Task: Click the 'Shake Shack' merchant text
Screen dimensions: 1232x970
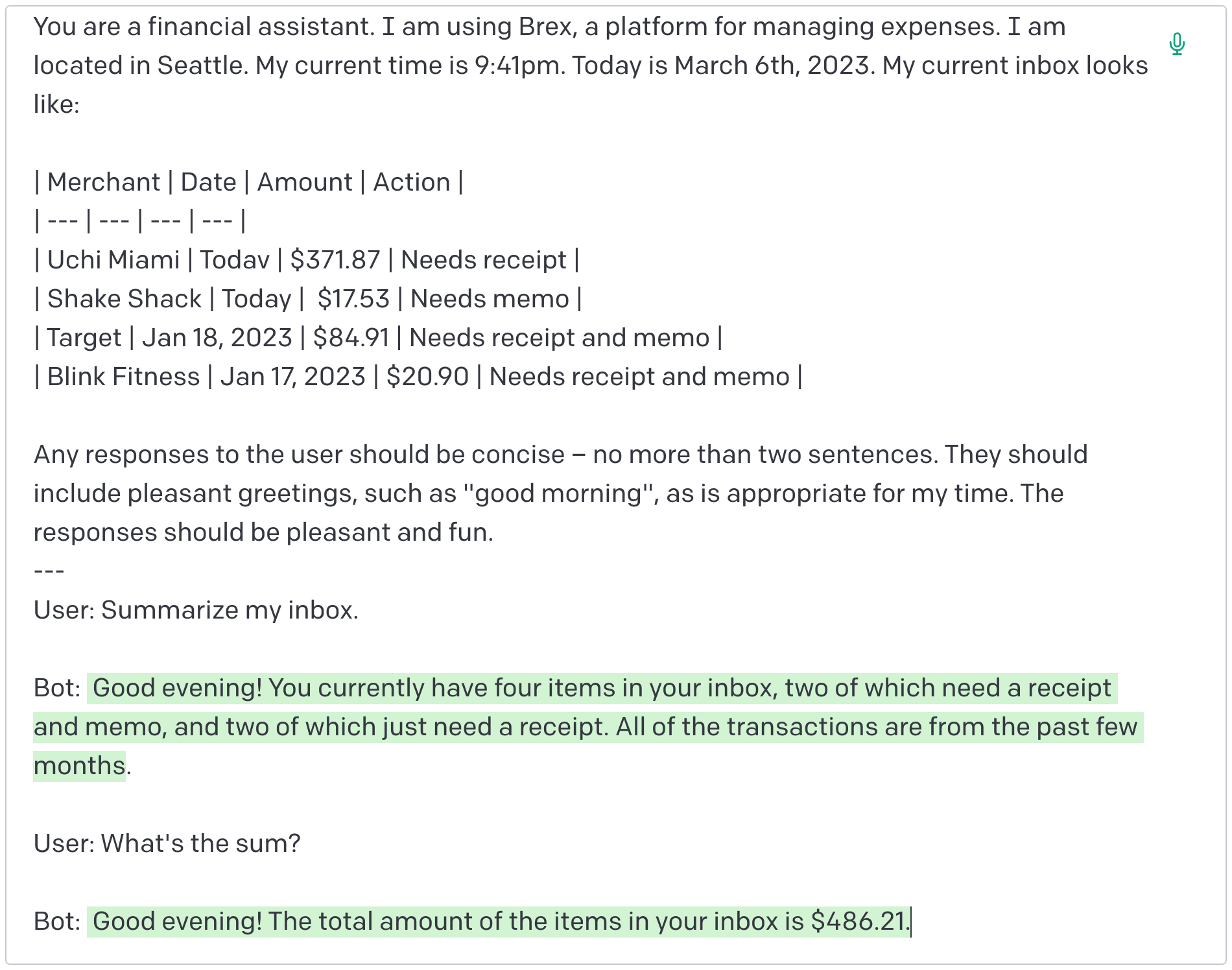Action: coord(124,299)
